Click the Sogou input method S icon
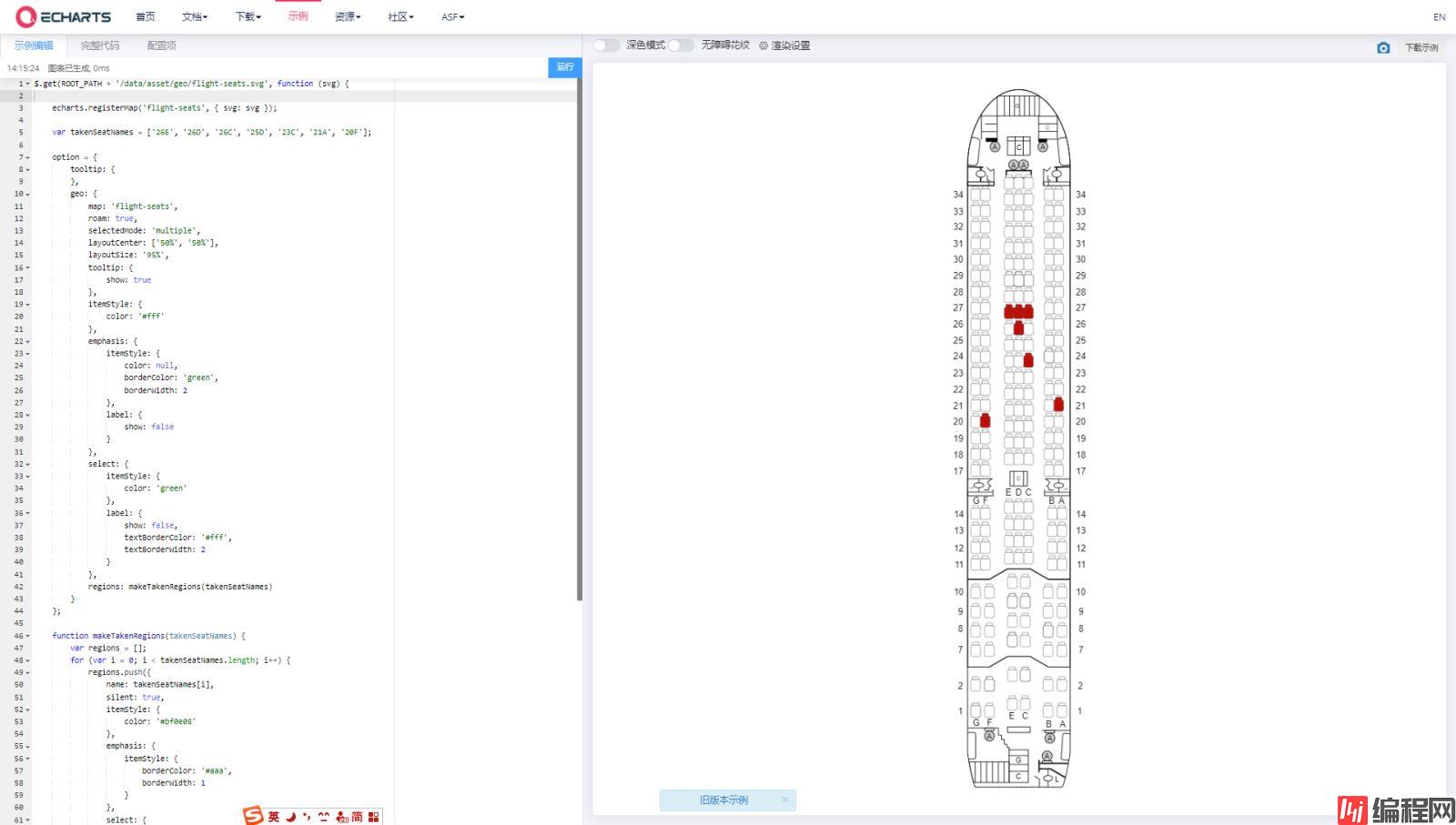This screenshot has width=1456, height=825. (x=253, y=816)
